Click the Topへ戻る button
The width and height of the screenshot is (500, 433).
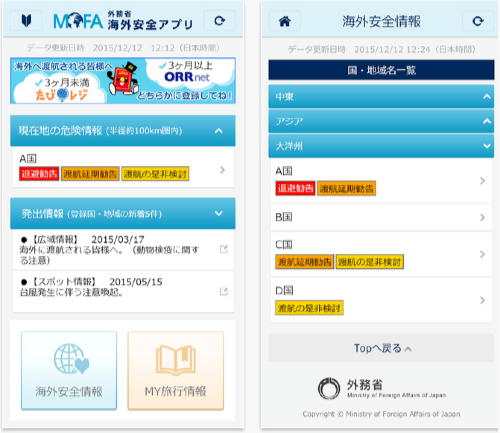point(381,348)
